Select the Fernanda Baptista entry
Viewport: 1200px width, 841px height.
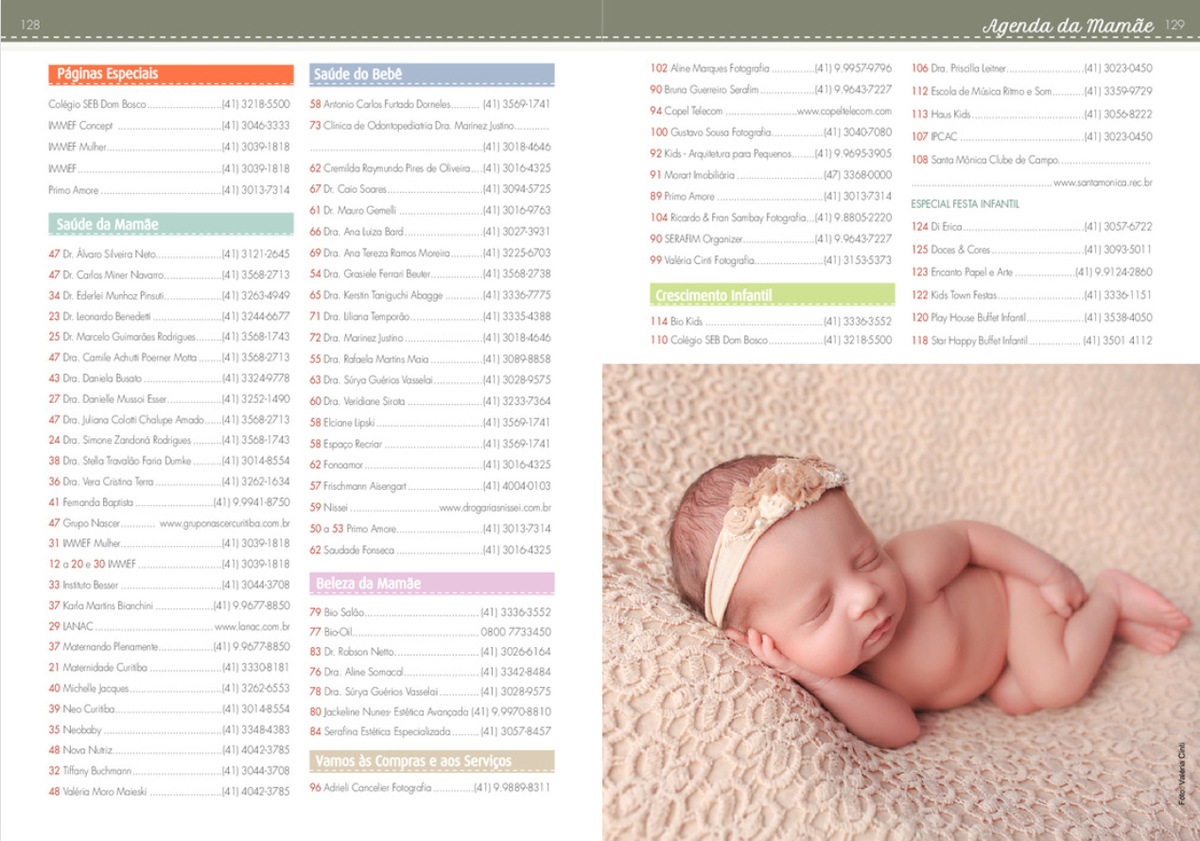tap(169, 502)
